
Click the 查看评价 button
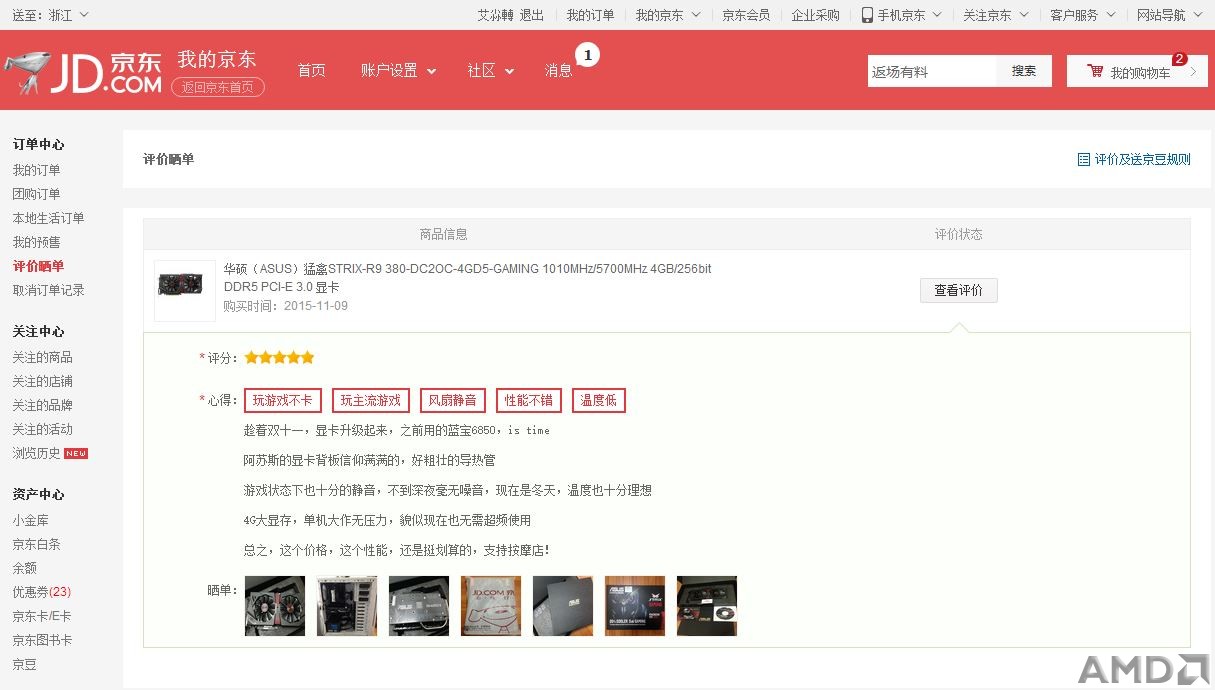click(x=958, y=290)
